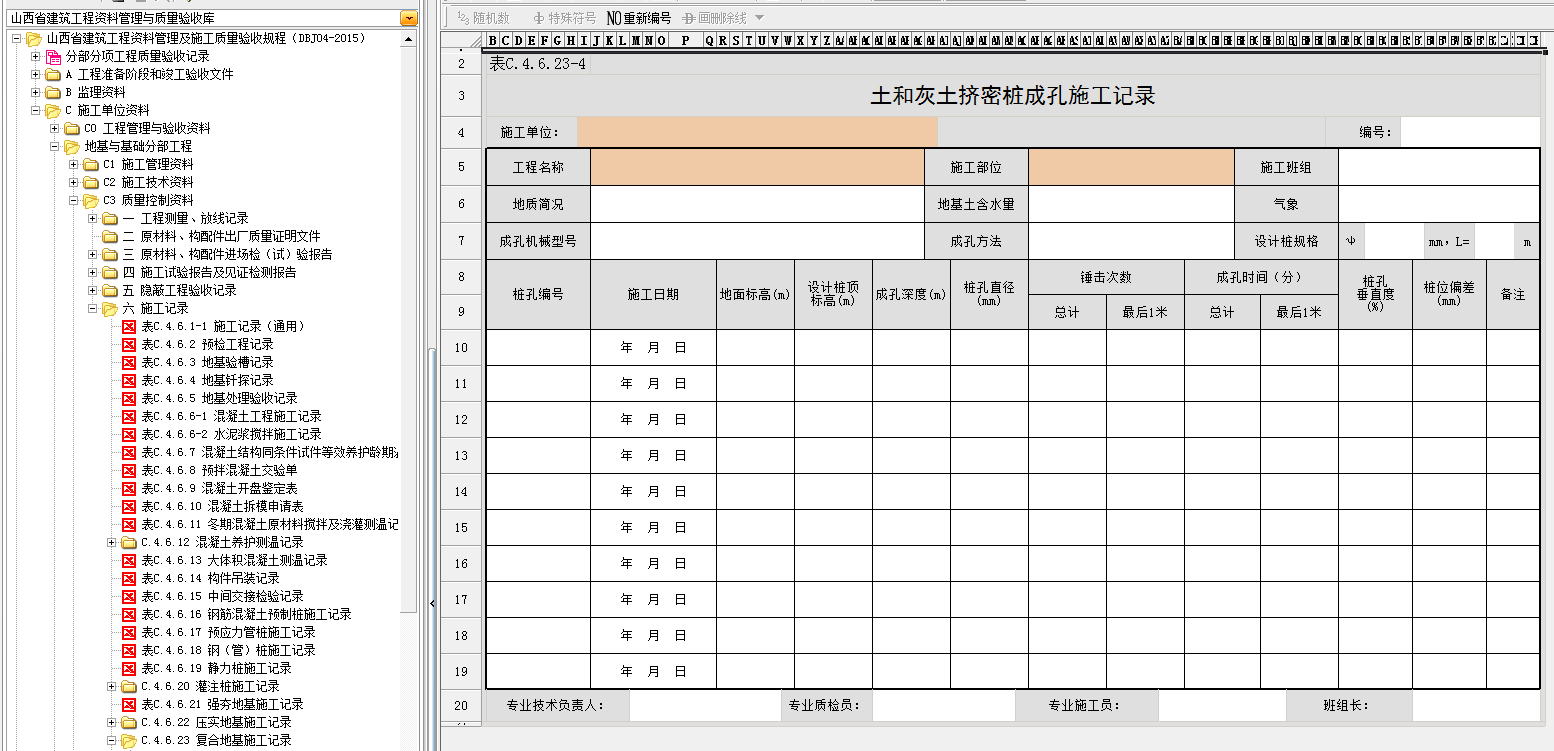Click the red form icon of 表C.4.6.19 静力桩施工记录

pyautogui.click(x=129, y=668)
